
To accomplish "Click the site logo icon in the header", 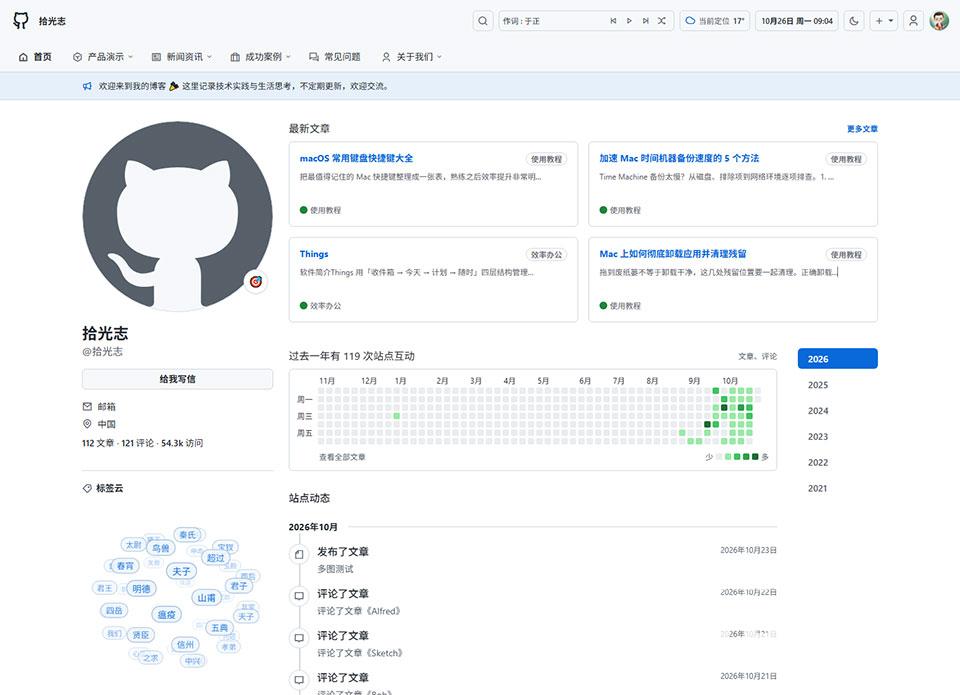I will point(21,21).
